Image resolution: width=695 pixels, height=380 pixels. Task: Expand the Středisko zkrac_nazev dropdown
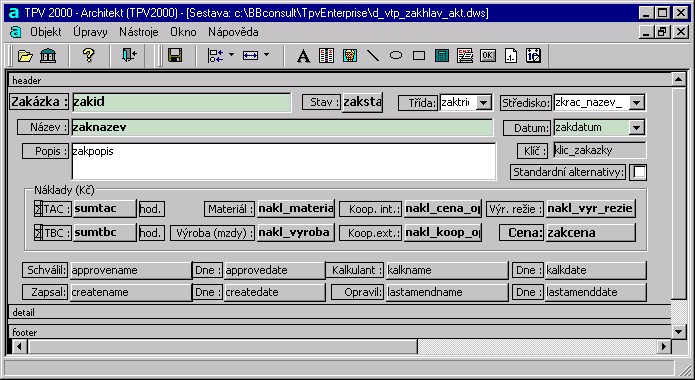coord(636,103)
